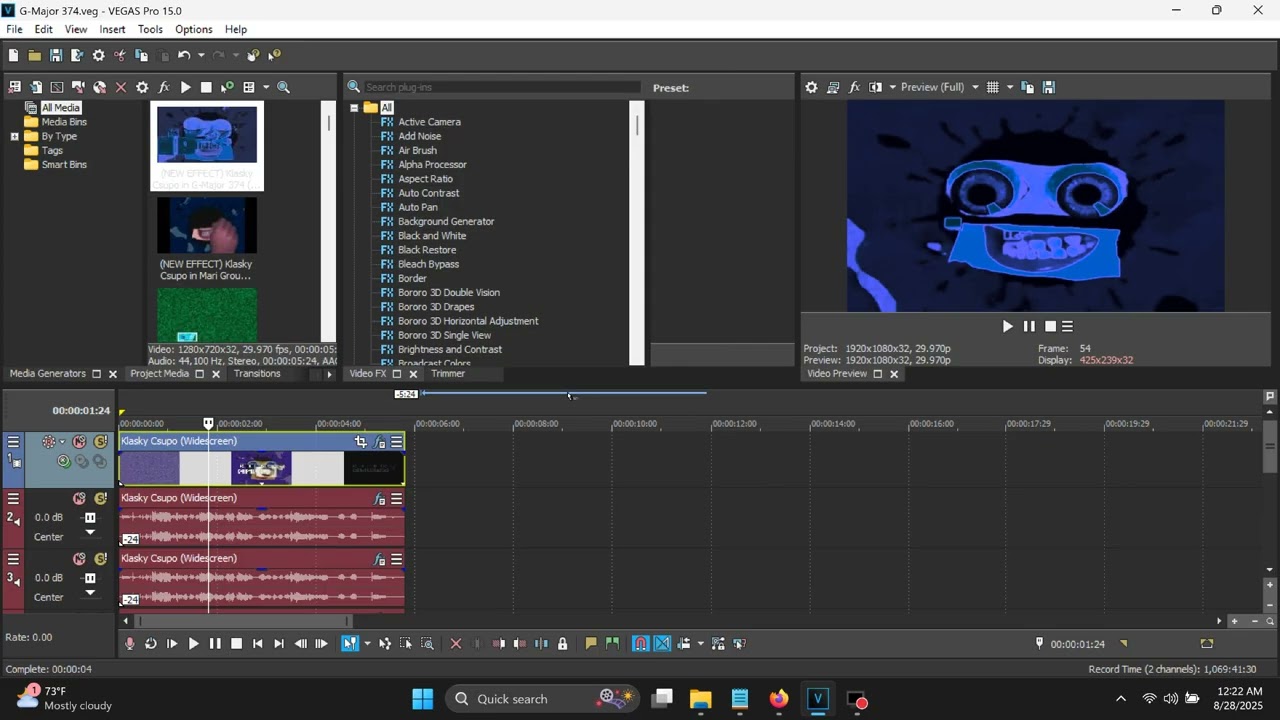The width and height of the screenshot is (1280, 720).
Task: Lock the selected event
Action: pyautogui.click(x=562, y=644)
